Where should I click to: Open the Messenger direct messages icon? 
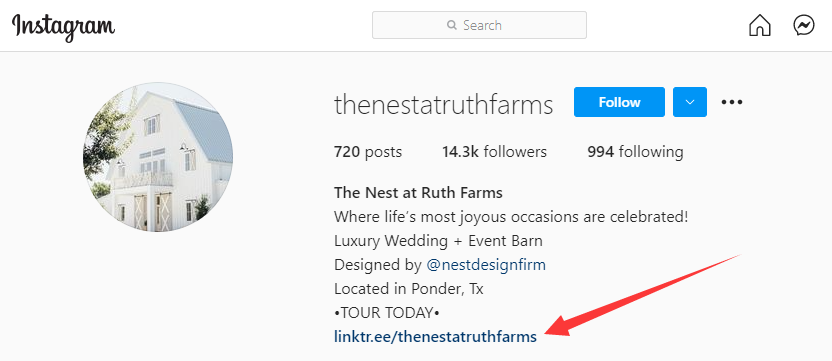tap(804, 25)
